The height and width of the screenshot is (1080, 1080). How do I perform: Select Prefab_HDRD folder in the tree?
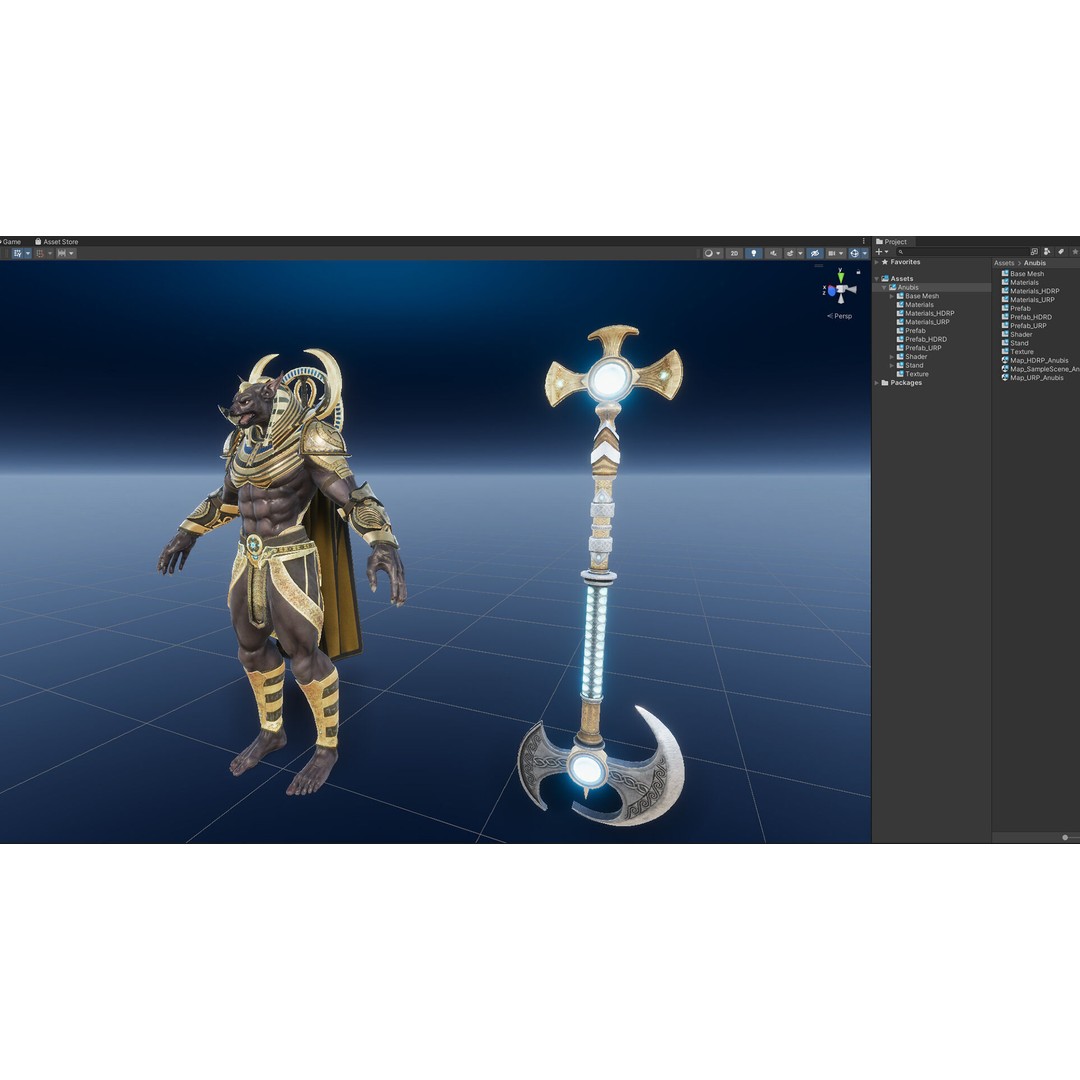(922, 340)
